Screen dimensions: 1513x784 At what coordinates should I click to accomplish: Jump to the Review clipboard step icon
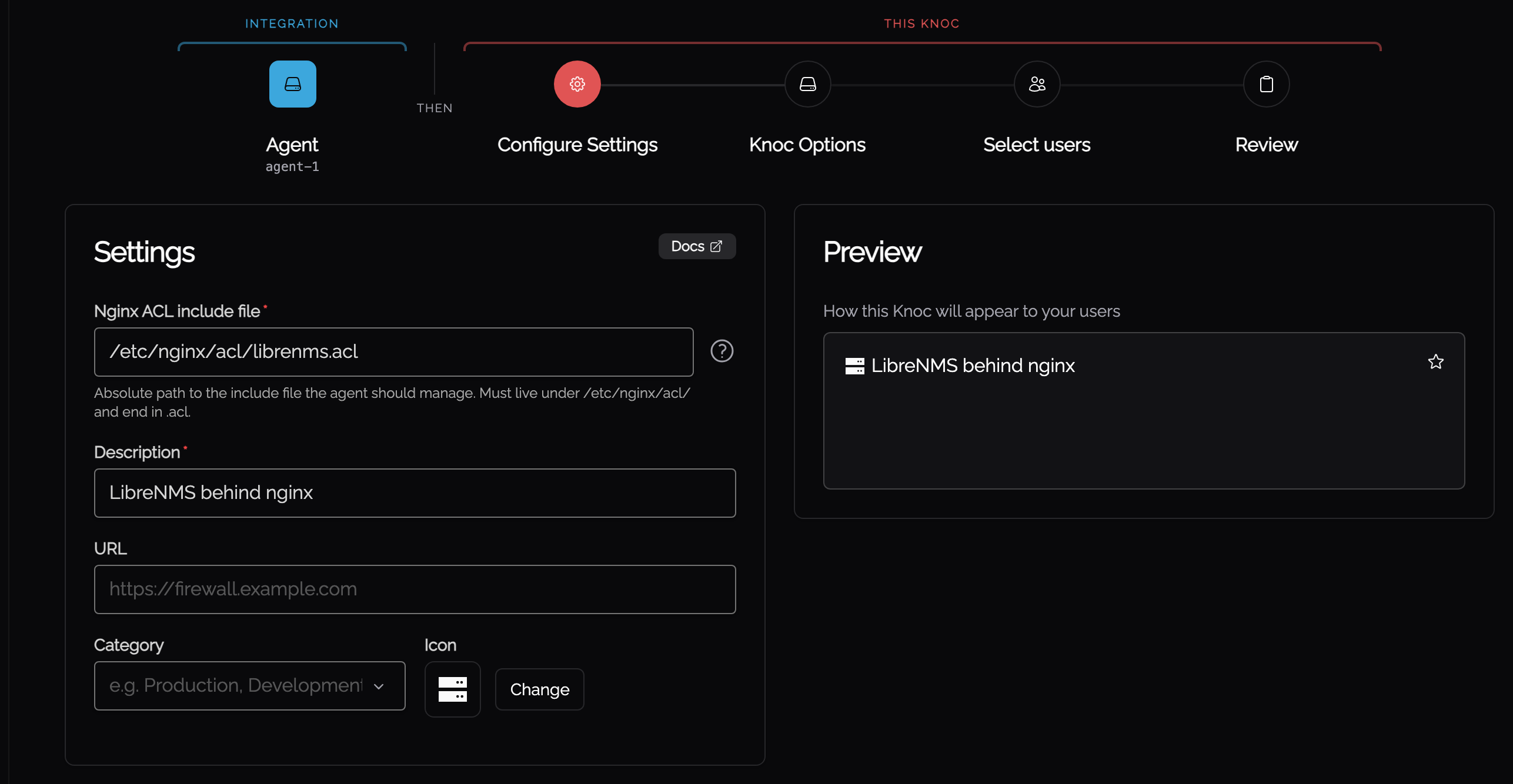tap(1266, 84)
